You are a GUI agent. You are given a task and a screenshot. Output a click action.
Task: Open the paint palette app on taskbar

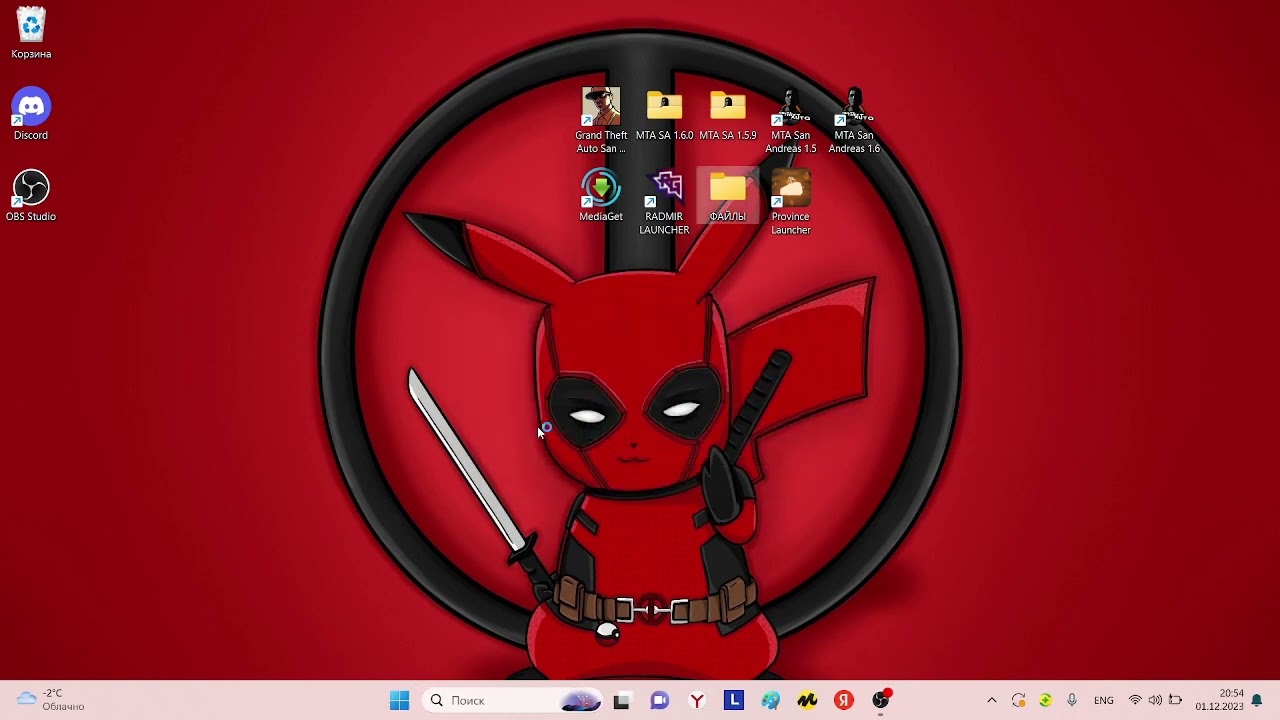click(x=770, y=700)
